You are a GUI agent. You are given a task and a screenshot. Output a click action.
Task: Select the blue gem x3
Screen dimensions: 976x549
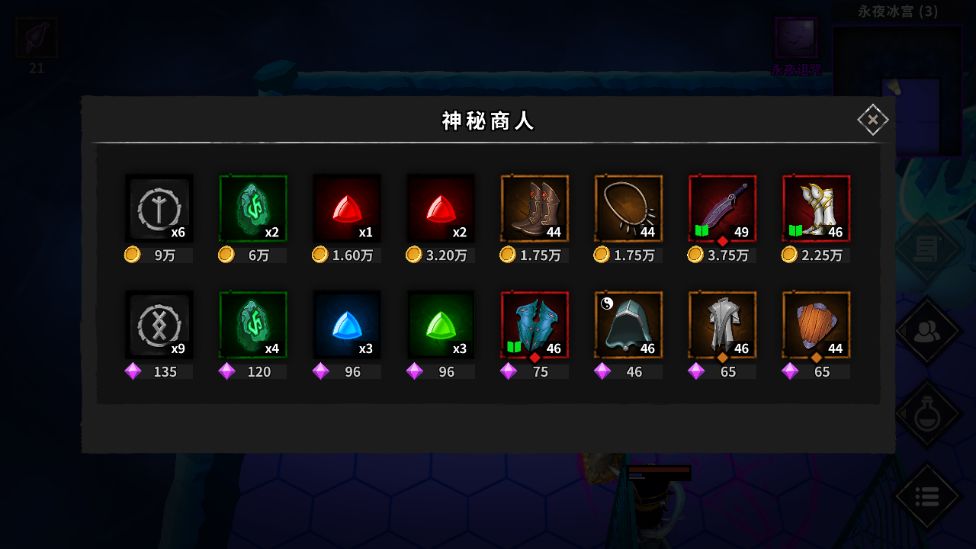point(347,324)
